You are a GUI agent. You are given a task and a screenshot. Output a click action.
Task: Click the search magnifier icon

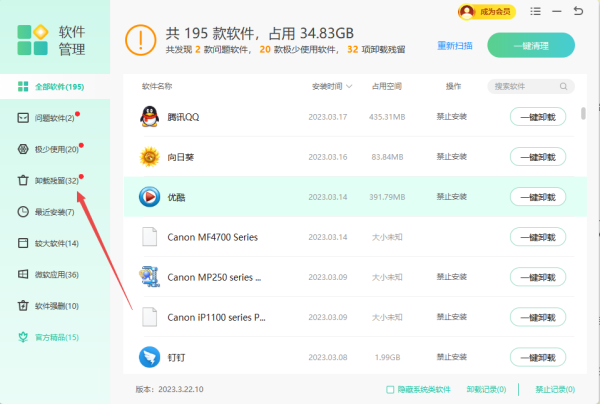[x=563, y=86]
